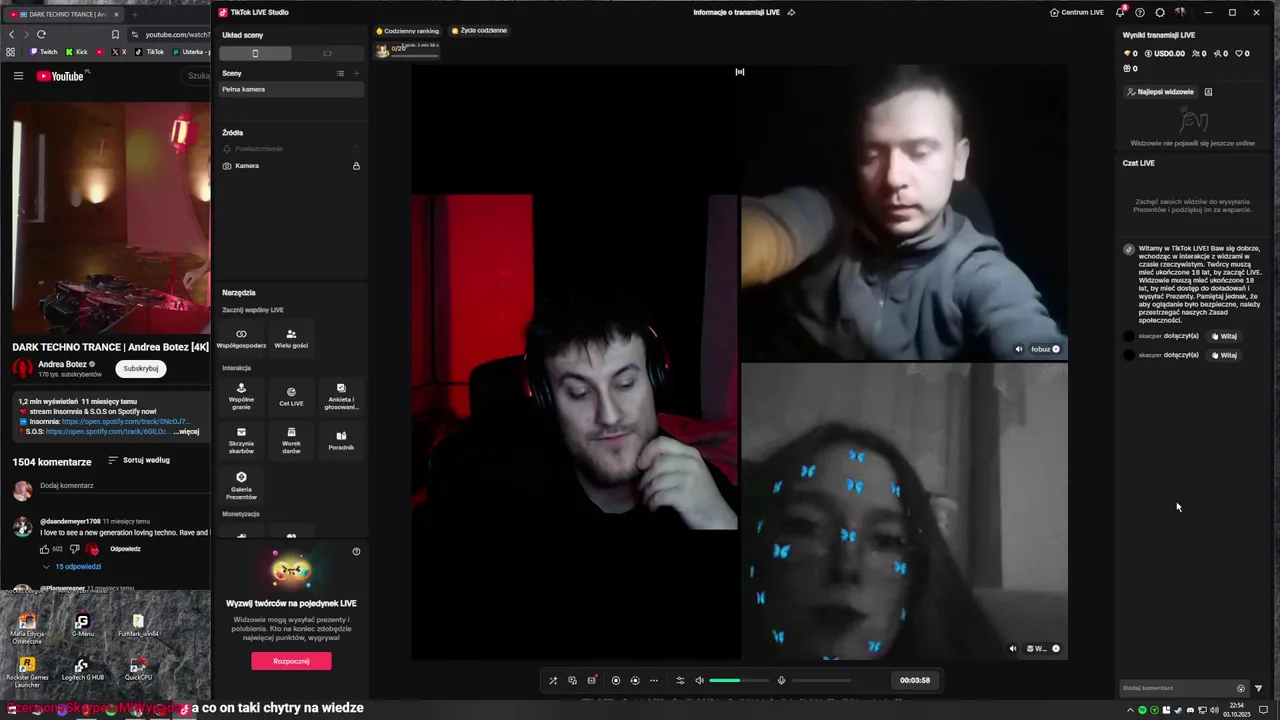The height and width of the screenshot is (720, 1280).
Task: Select the Pełna kamera scene
Action: coord(292,89)
